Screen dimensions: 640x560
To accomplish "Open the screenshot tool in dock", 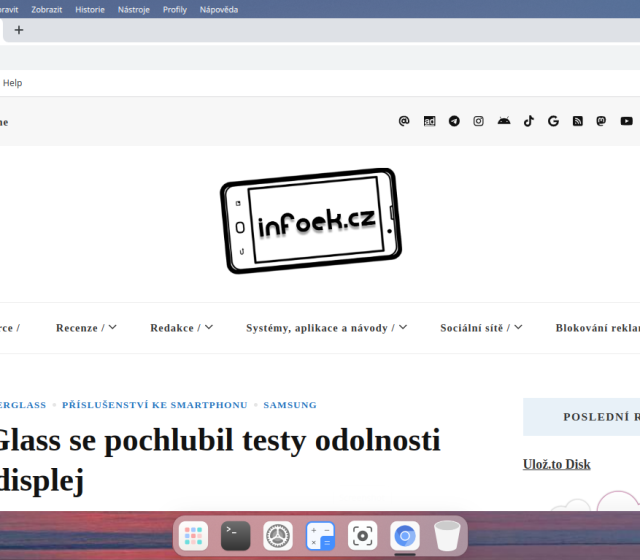I will point(362,536).
